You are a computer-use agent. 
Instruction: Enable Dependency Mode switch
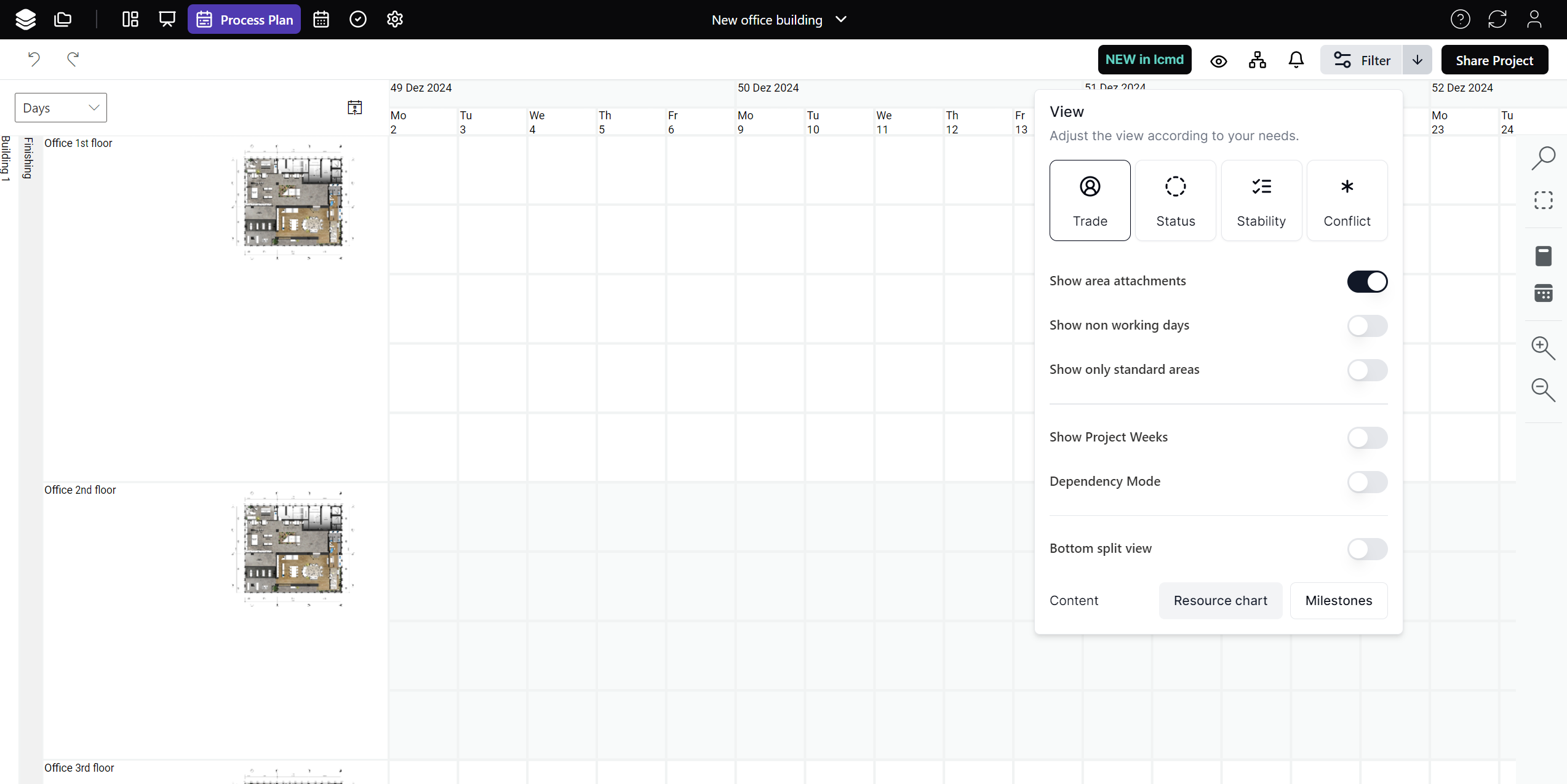(x=1367, y=482)
